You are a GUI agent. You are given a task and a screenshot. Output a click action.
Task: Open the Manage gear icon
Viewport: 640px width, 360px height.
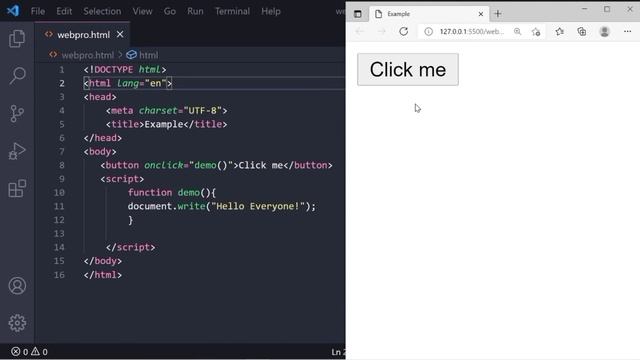point(17,323)
